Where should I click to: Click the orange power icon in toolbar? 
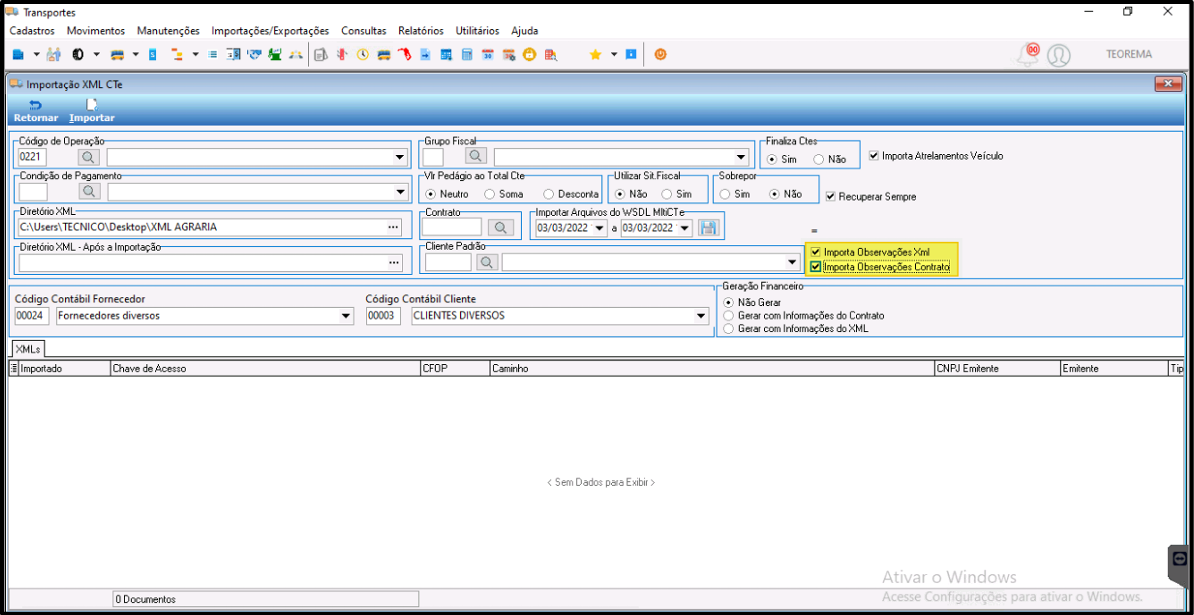coord(660,55)
